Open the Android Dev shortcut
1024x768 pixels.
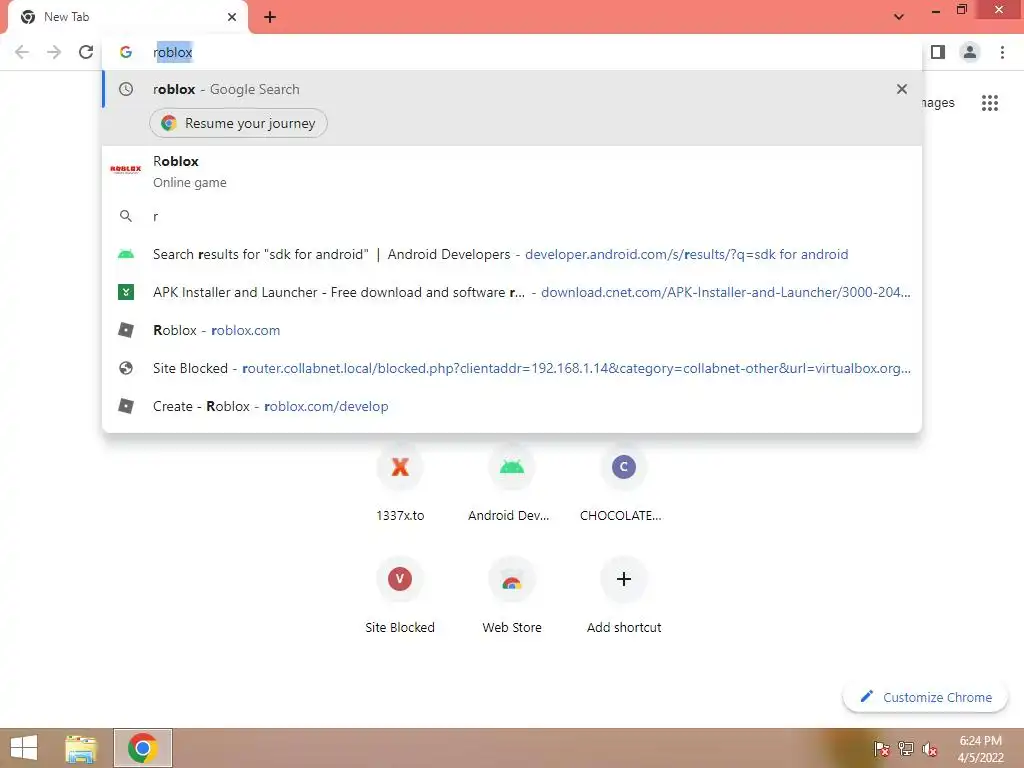pos(511,481)
